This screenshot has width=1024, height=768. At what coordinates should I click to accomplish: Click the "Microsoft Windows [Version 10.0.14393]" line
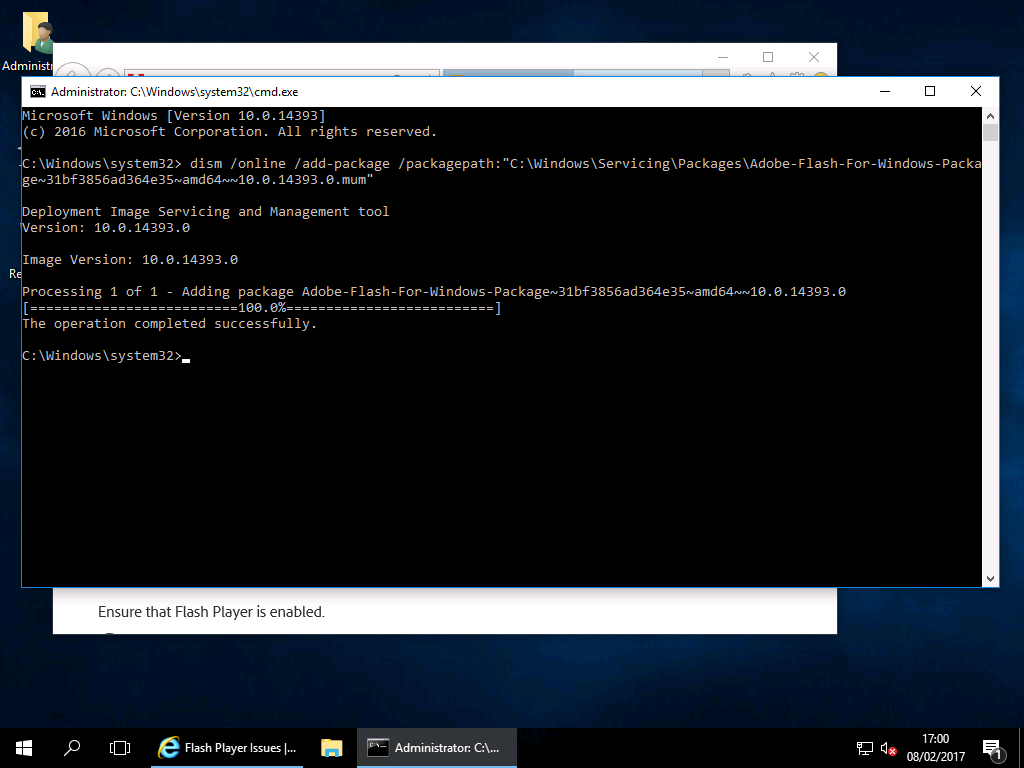click(x=174, y=116)
